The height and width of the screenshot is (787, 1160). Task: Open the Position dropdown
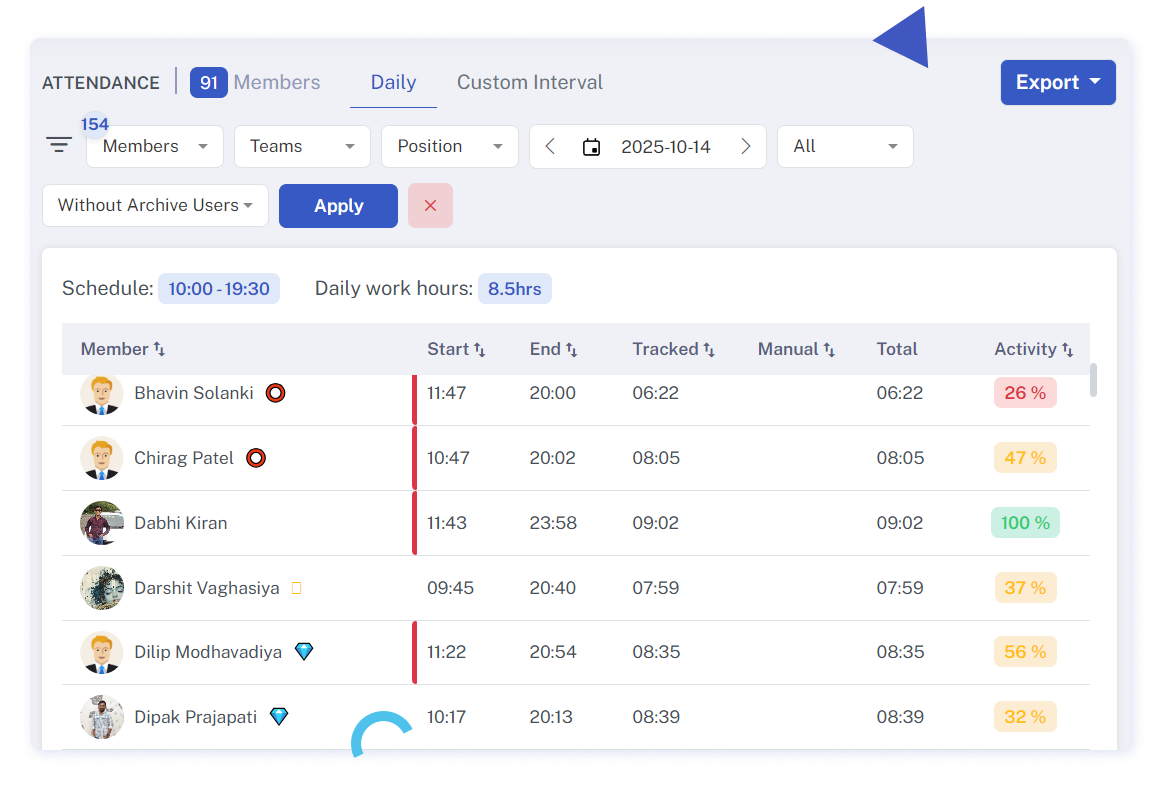pos(449,146)
